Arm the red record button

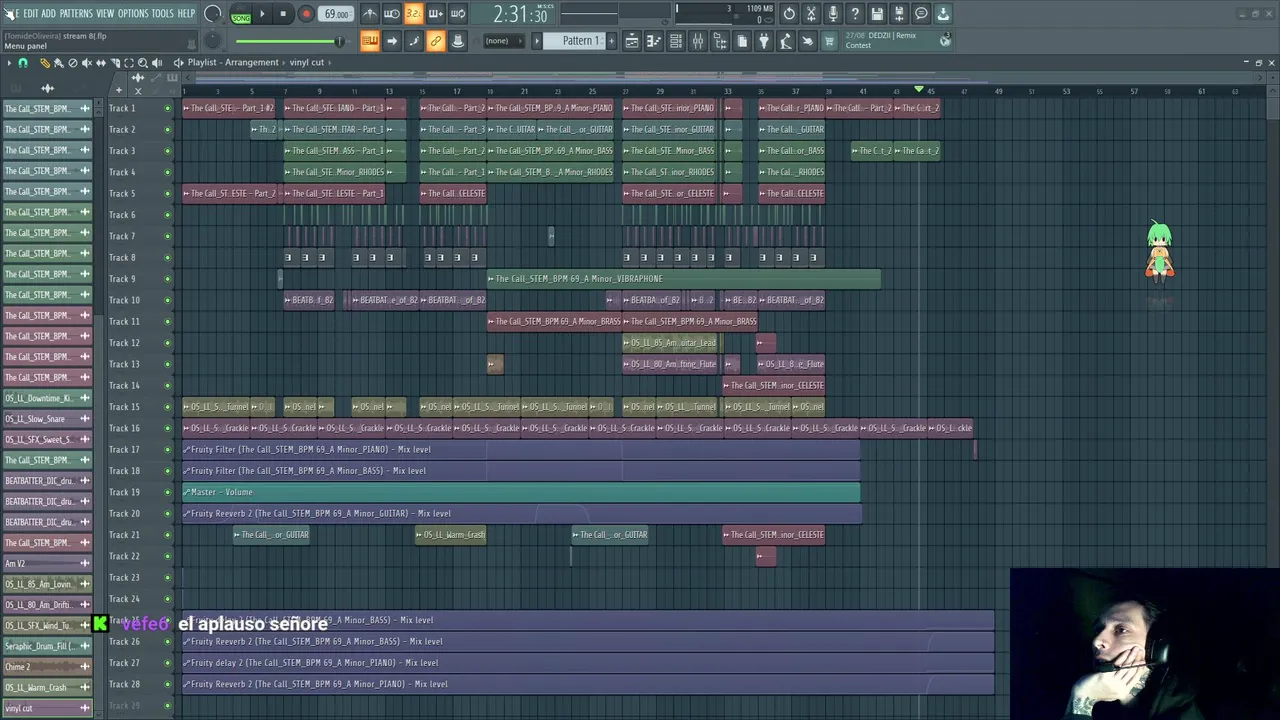click(x=306, y=14)
